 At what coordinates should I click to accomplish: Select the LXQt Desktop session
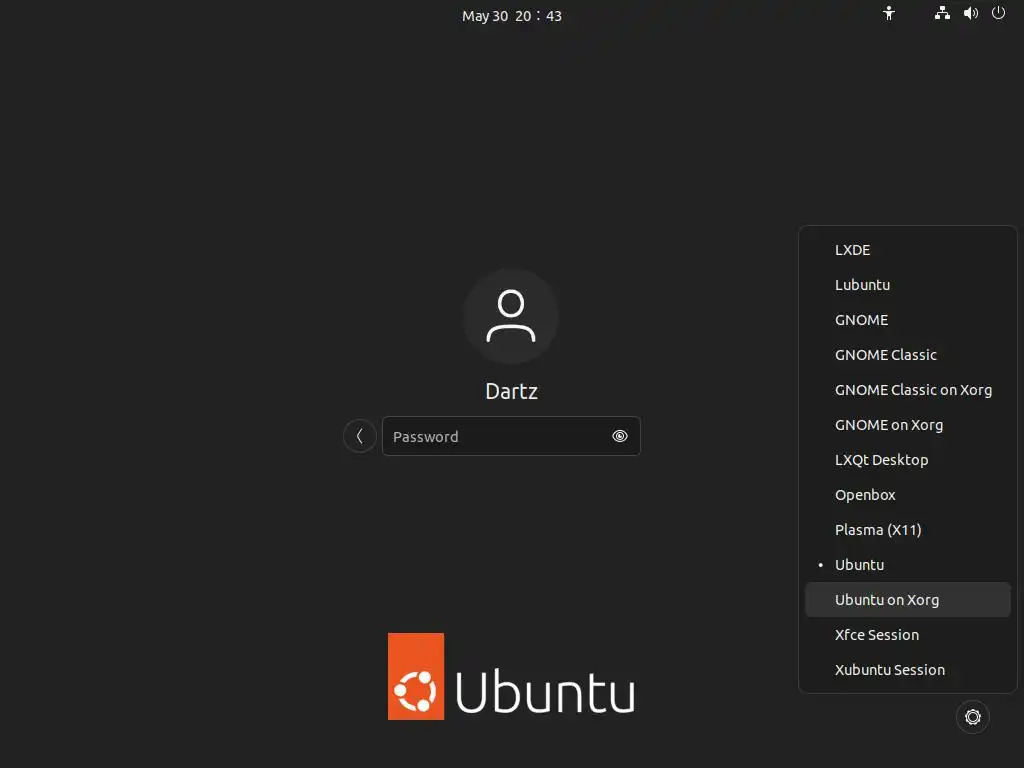(x=908, y=460)
